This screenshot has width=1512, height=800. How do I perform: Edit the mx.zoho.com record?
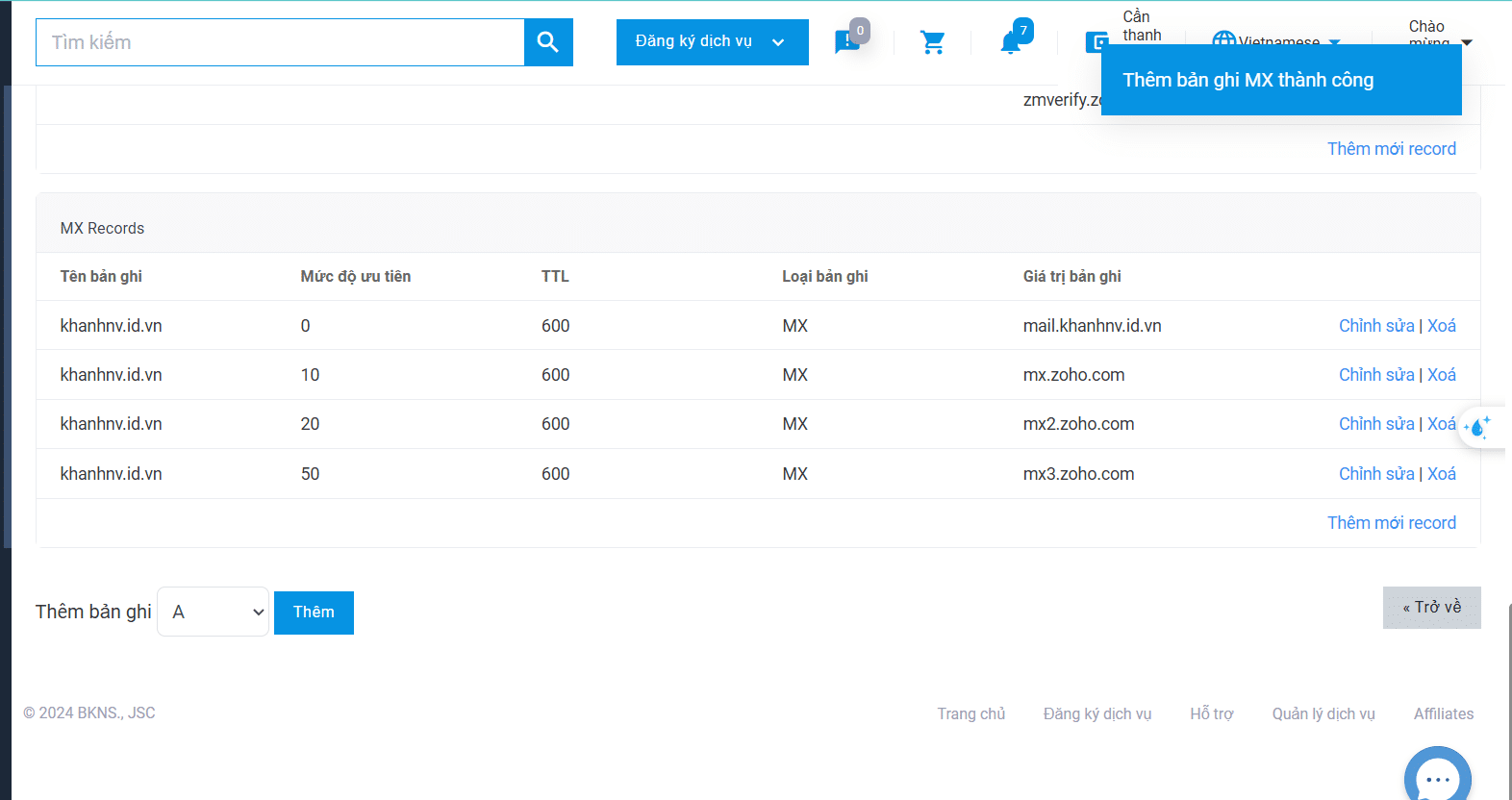1376,375
